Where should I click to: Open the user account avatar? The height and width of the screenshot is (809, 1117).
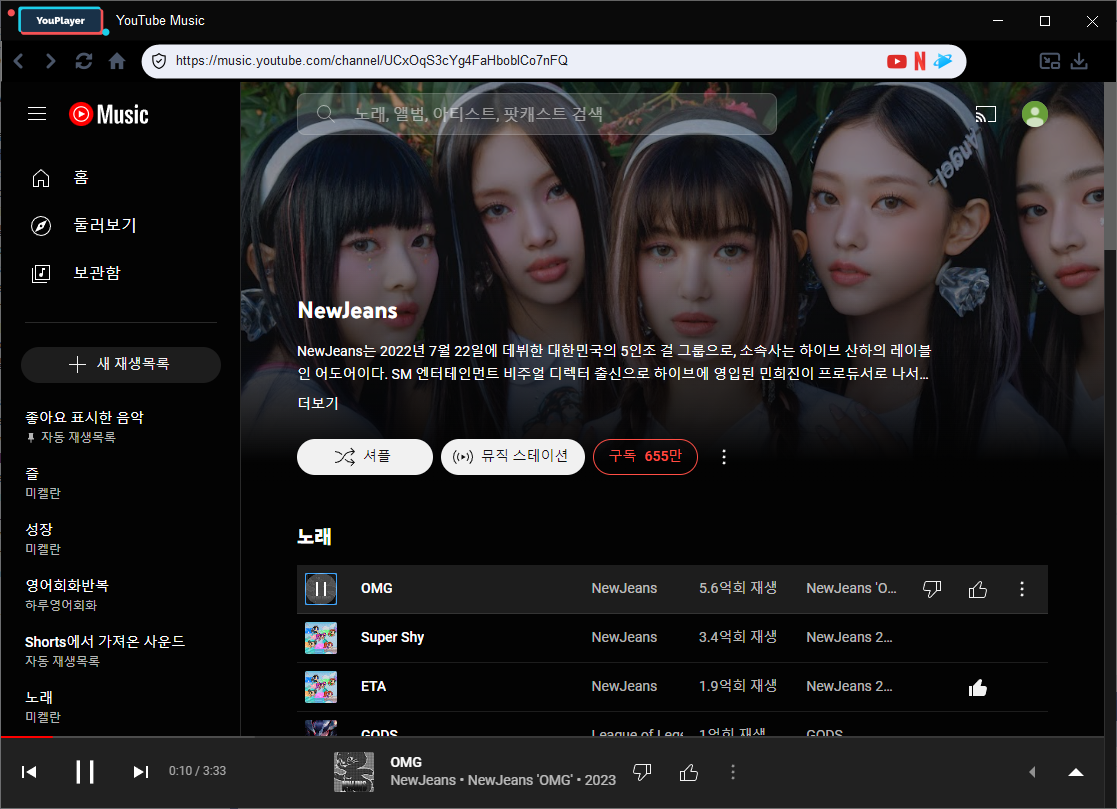point(1035,114)
